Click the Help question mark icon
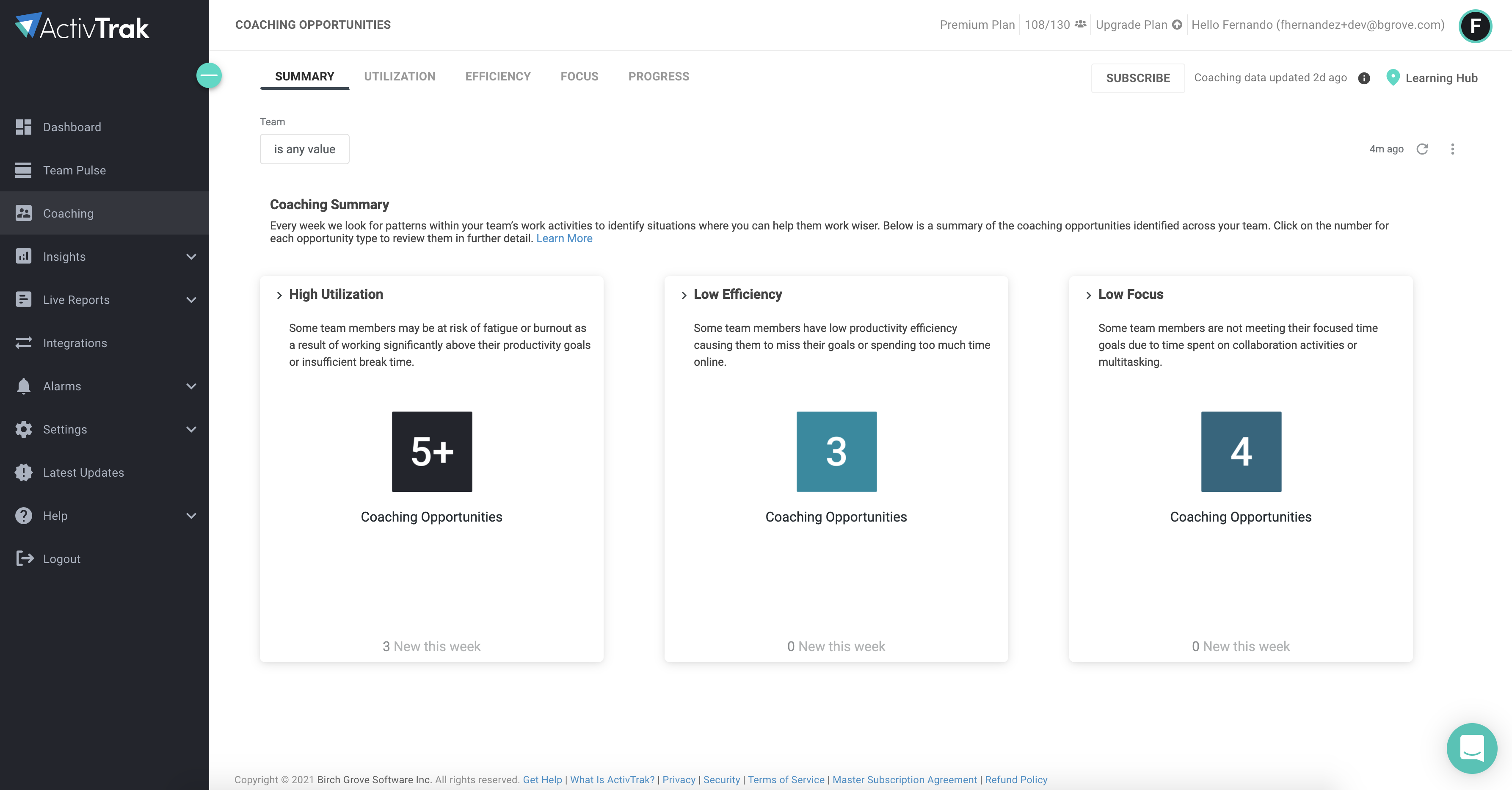Image resolution: width=1512 pixels, height=790 pixels. click(23, 515)
